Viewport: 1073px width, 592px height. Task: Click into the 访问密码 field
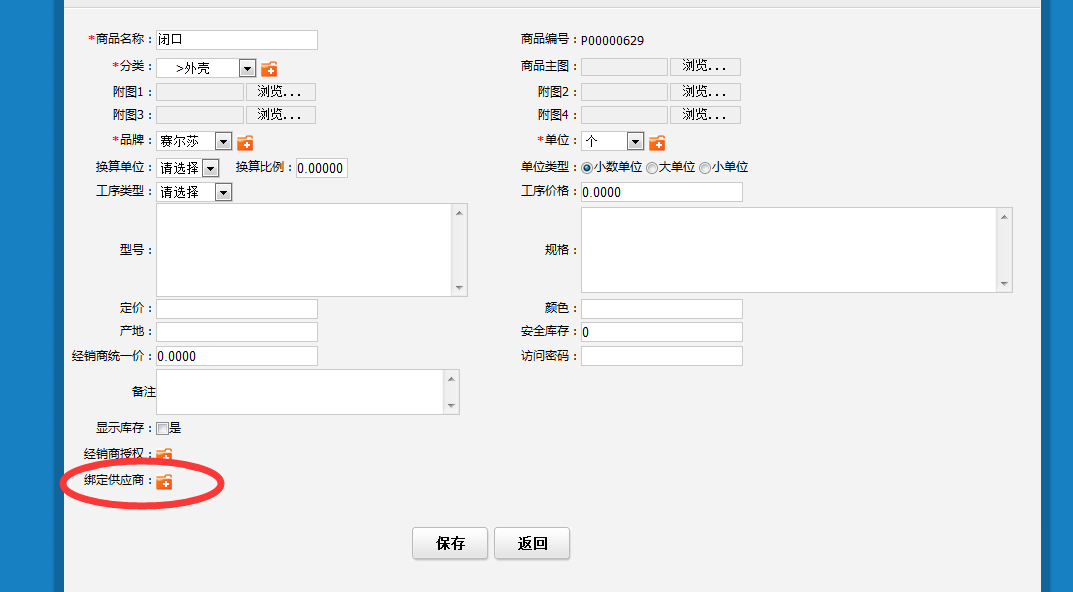click(661, 356)
